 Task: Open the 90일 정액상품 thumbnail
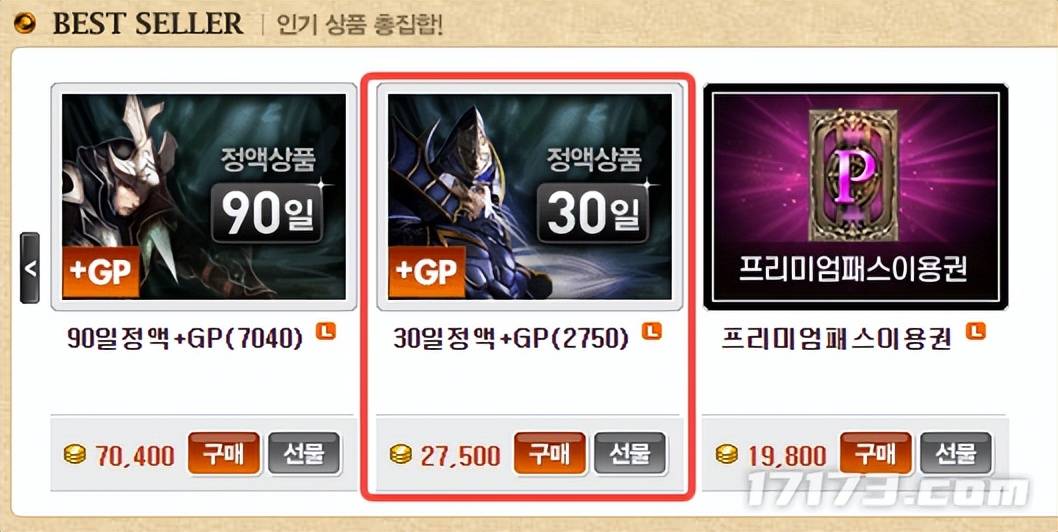click(x=204, y=196)
